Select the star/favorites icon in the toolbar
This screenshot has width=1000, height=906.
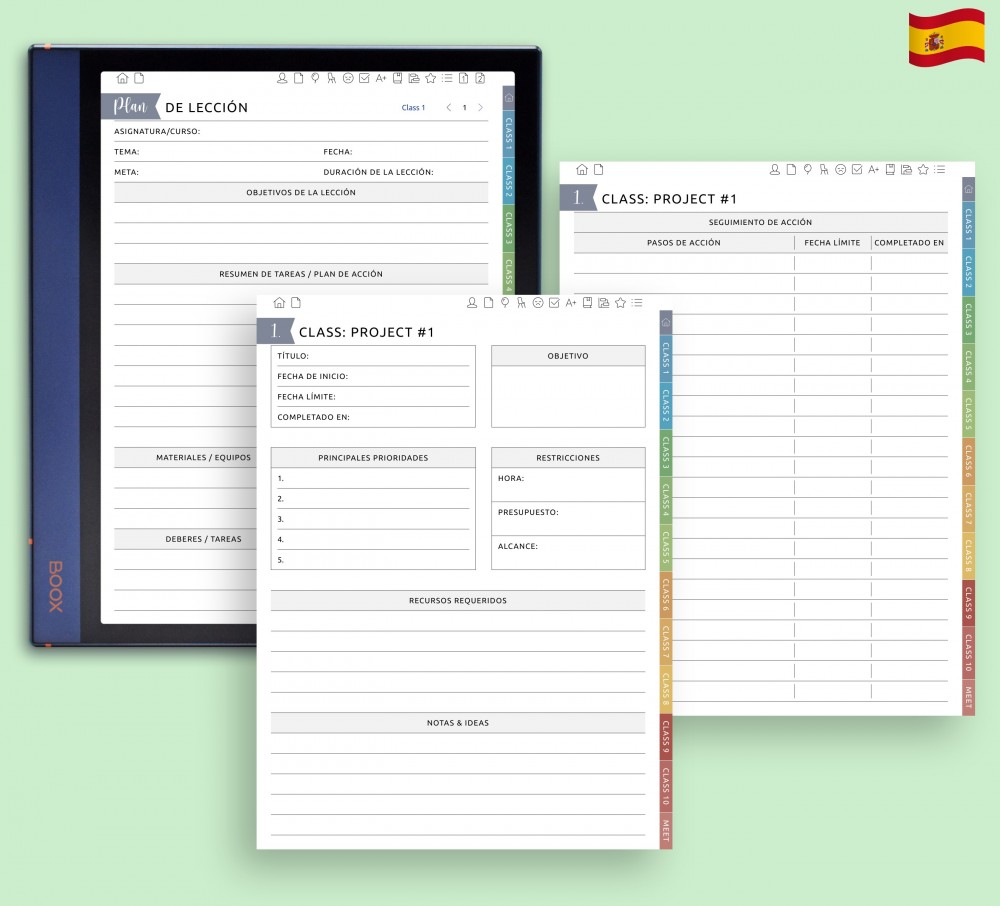coord(619,302)
